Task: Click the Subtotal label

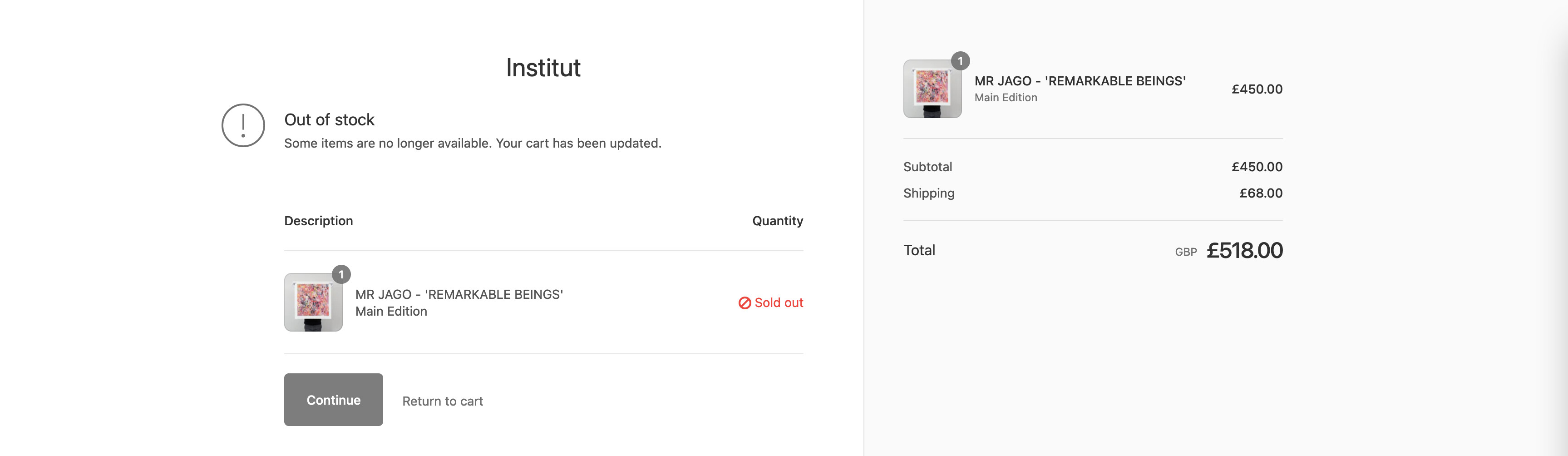Action: pyautogui.click(x=927, y=167)
